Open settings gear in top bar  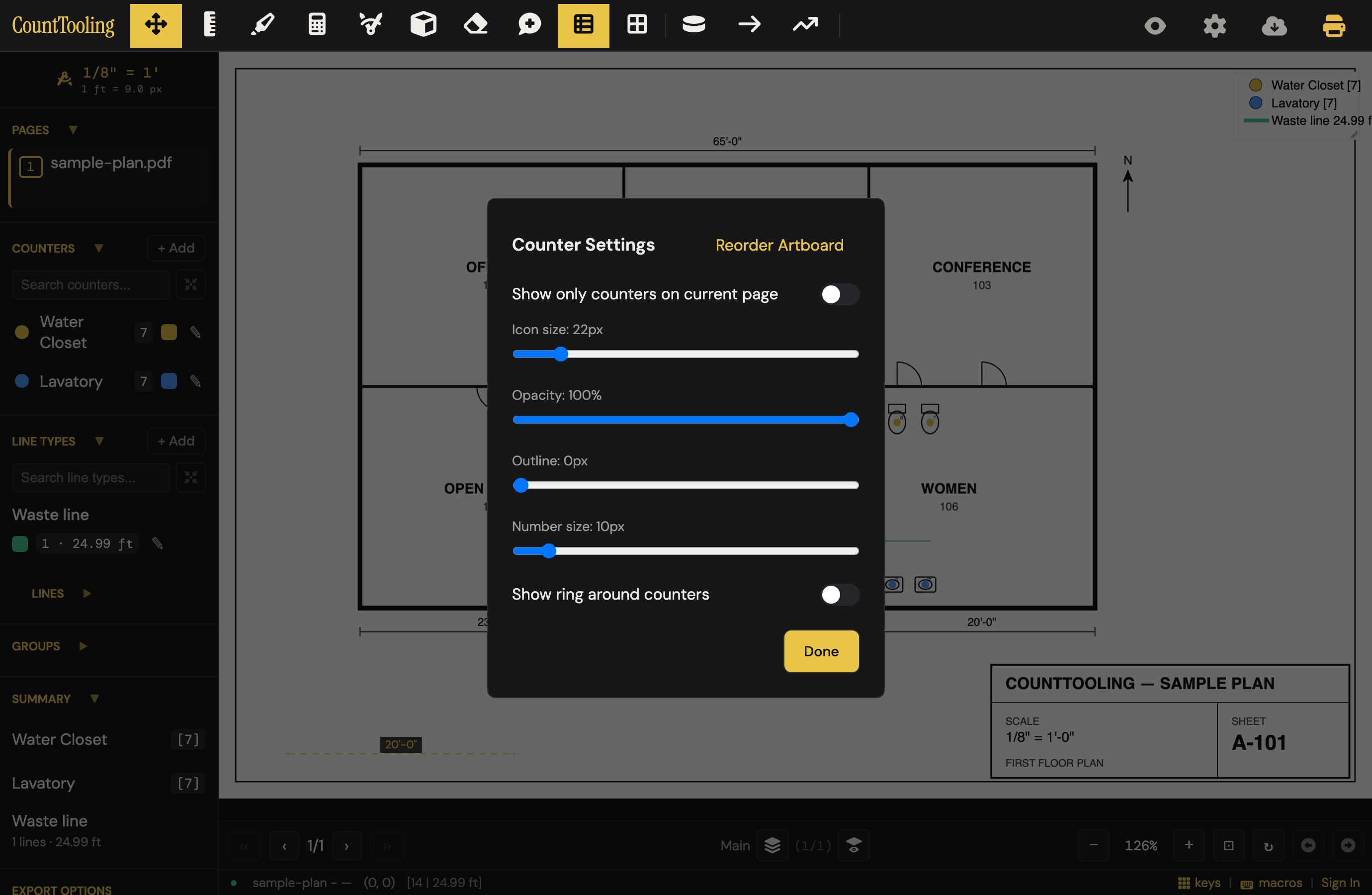click(1214, 26)
